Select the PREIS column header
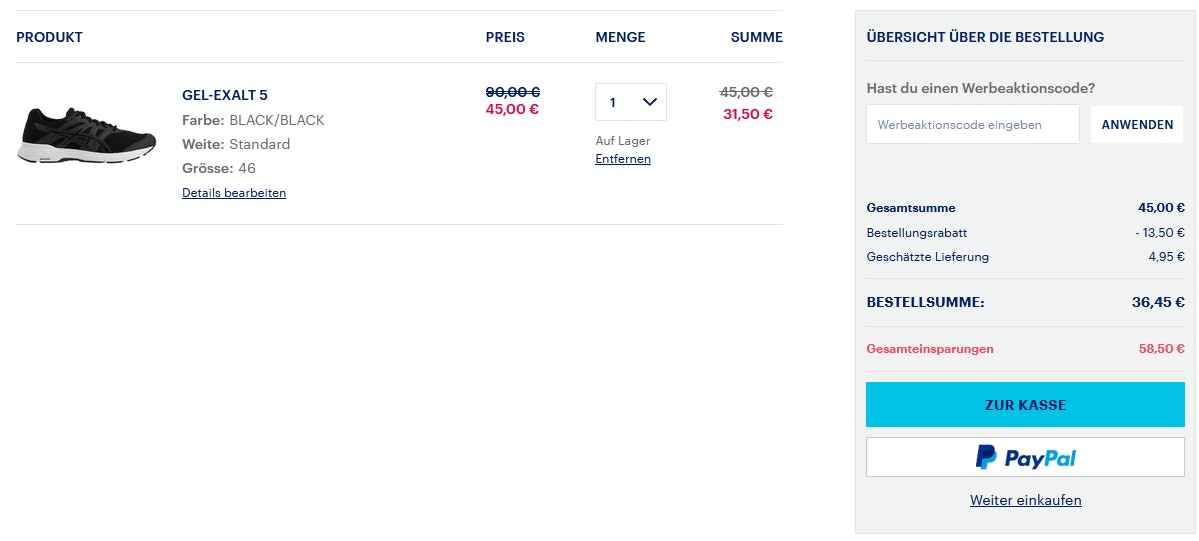The width and height of the screenshot is (1199, 541). pos(505,37)
